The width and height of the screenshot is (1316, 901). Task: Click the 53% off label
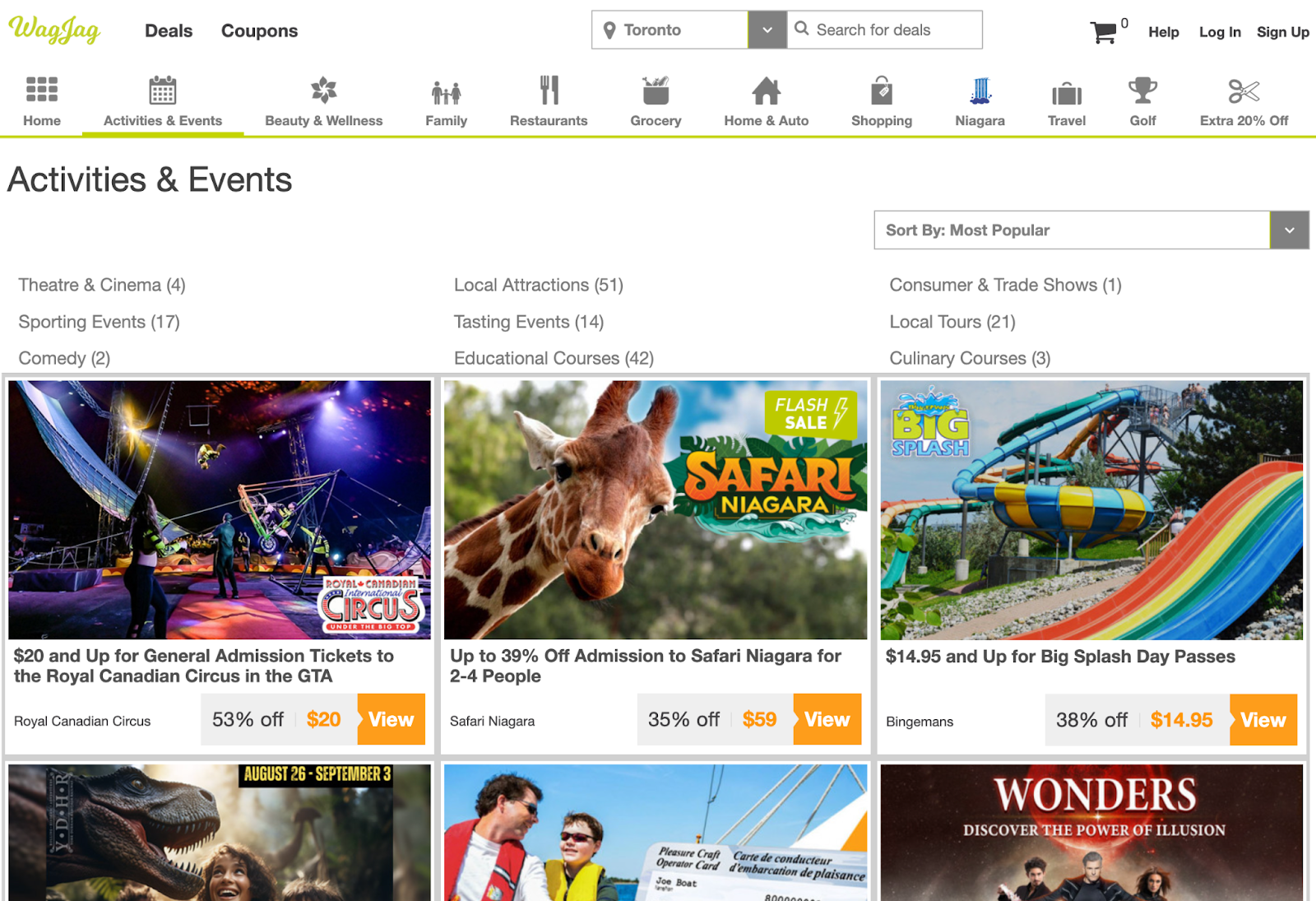(248, 719)
